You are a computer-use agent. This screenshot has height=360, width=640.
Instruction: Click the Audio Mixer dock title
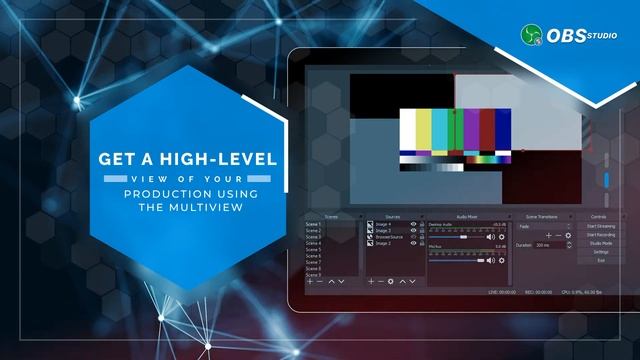[x=467, y=217]
